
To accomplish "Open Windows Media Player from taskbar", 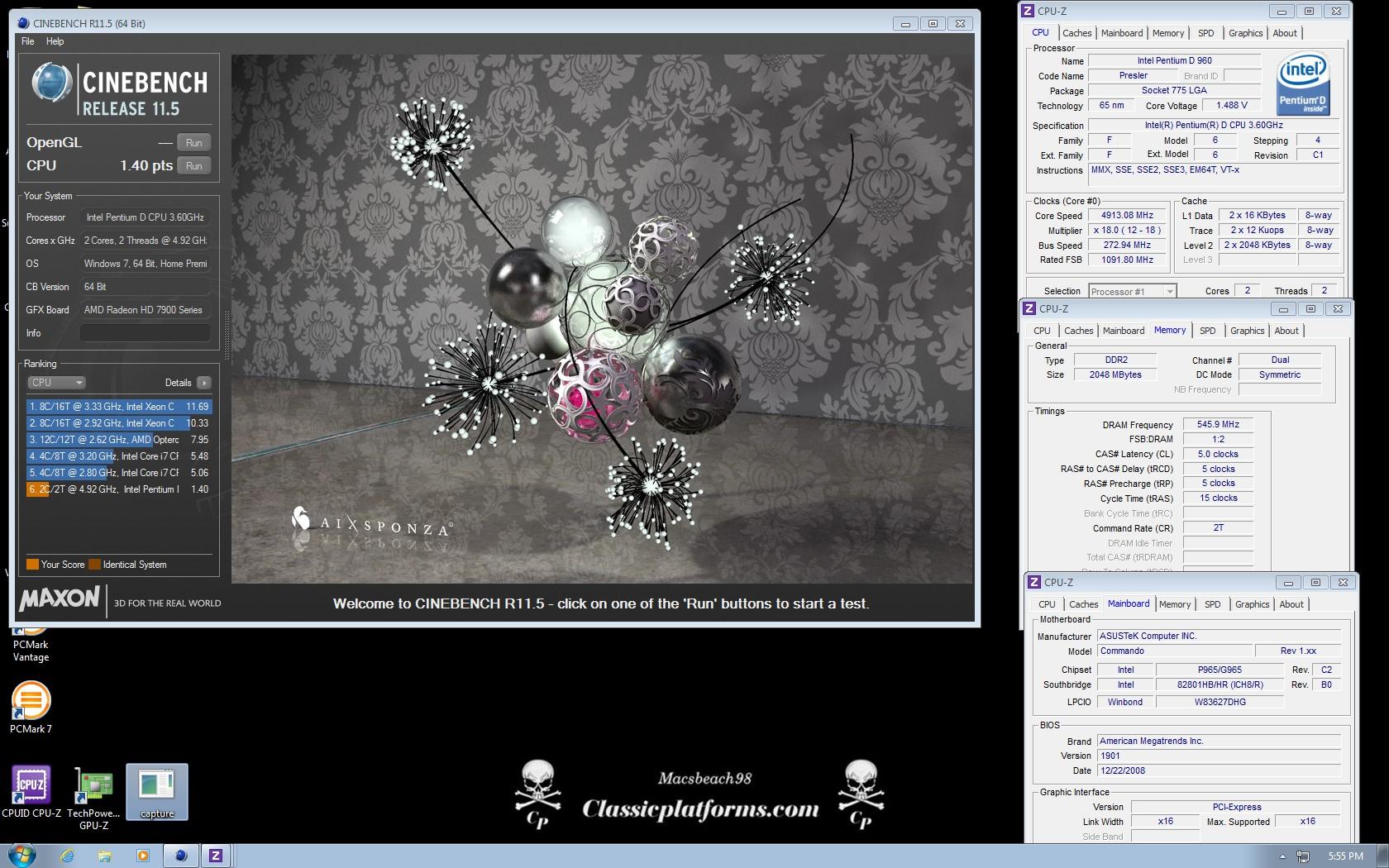I will [142, 856].
